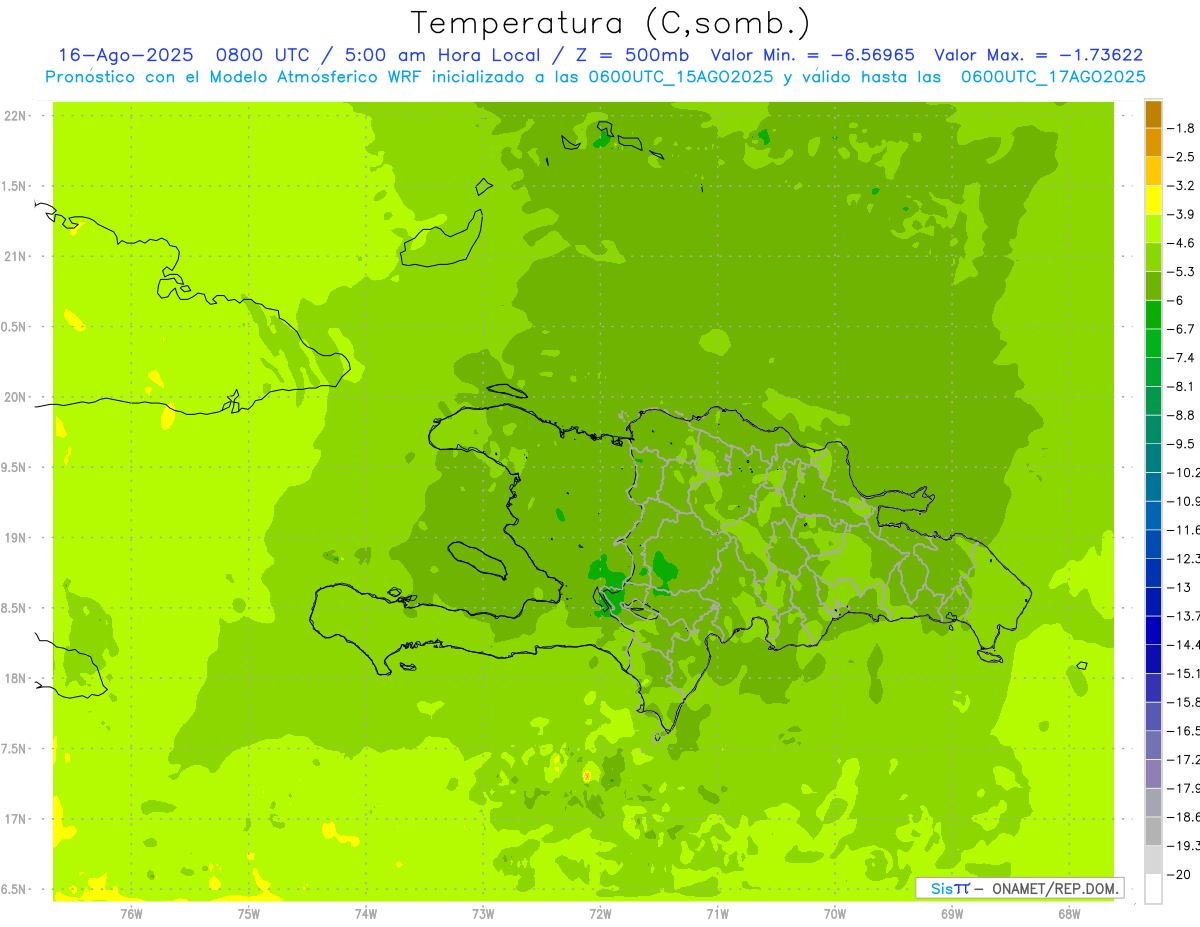Click the "72W" longitude label
This screenshot has width=1200, height=927.
tap(600, 914)
